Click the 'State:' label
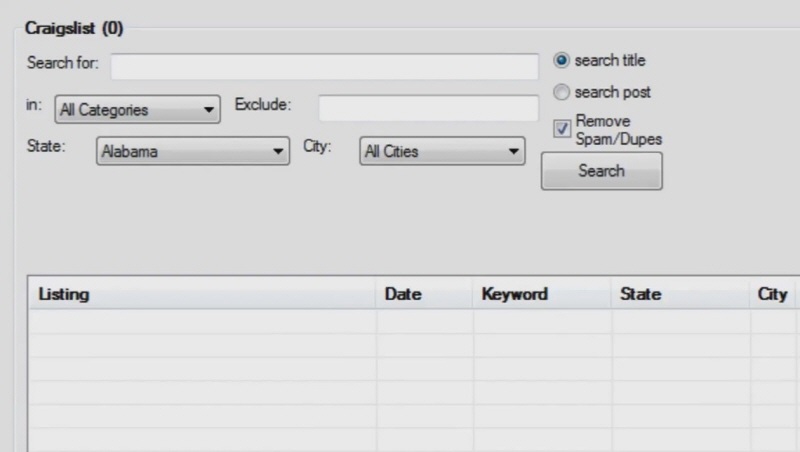 point(46,146)
